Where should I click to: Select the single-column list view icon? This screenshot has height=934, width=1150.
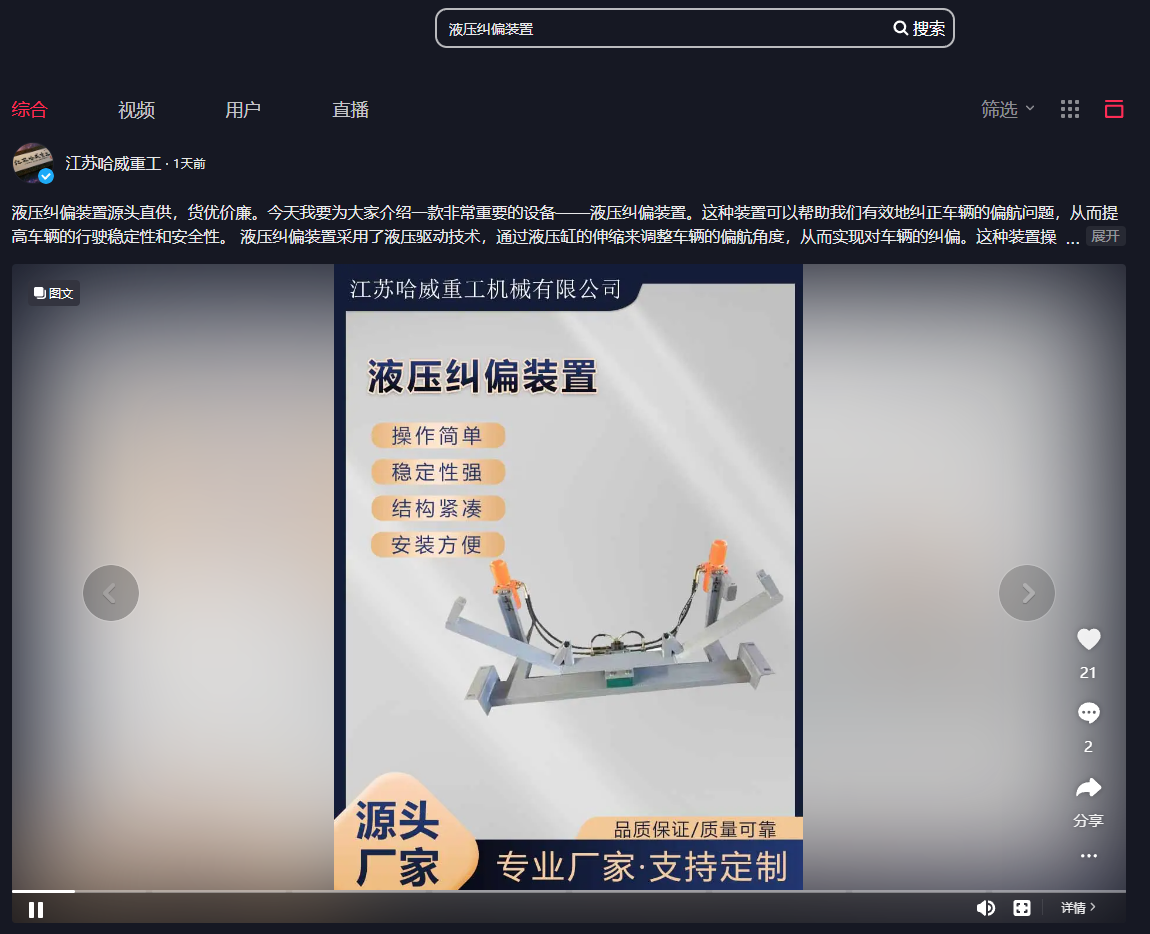point(1114,109)
